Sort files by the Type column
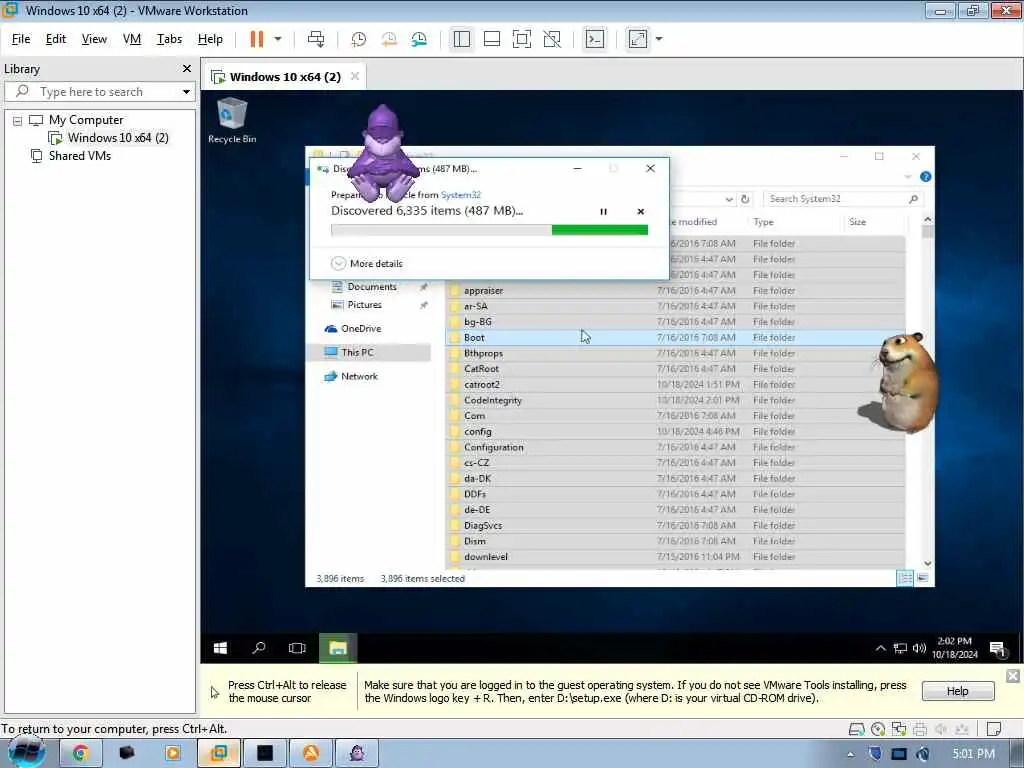The width and height of the screenshot is (1024, 768). click(x=763, y=222)
